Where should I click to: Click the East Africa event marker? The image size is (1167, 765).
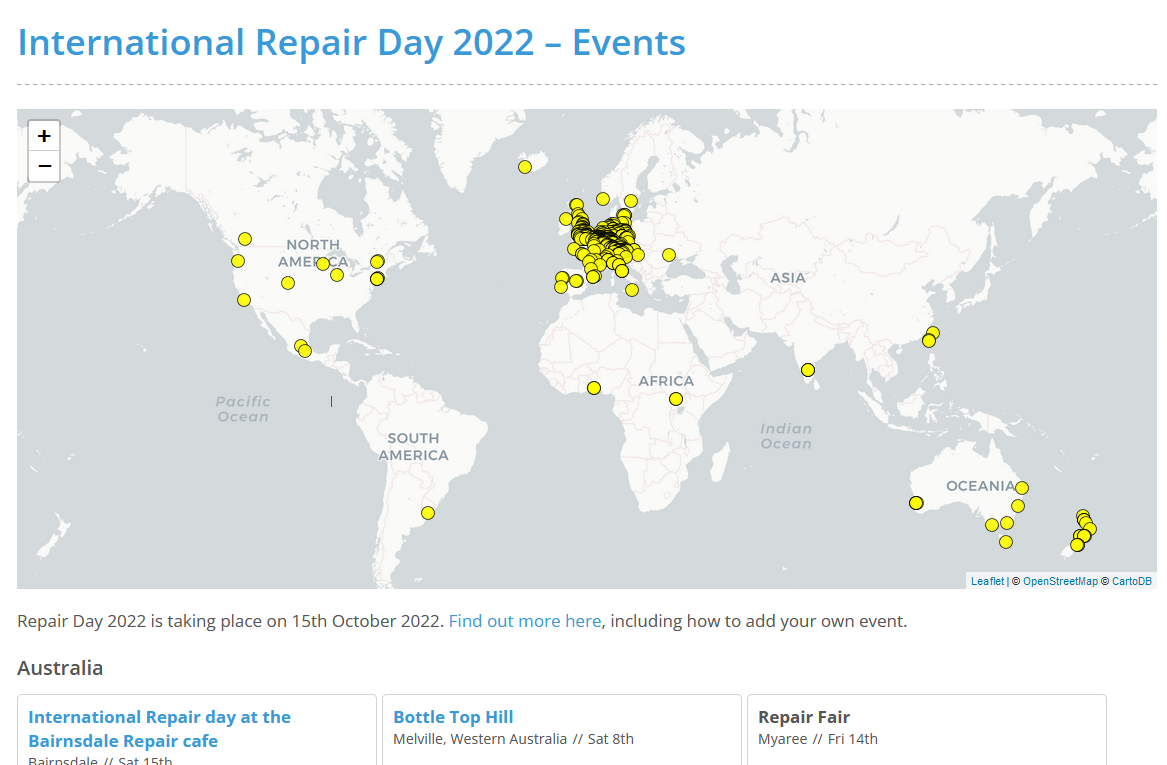pyautogui.click(x=676, y=399)
